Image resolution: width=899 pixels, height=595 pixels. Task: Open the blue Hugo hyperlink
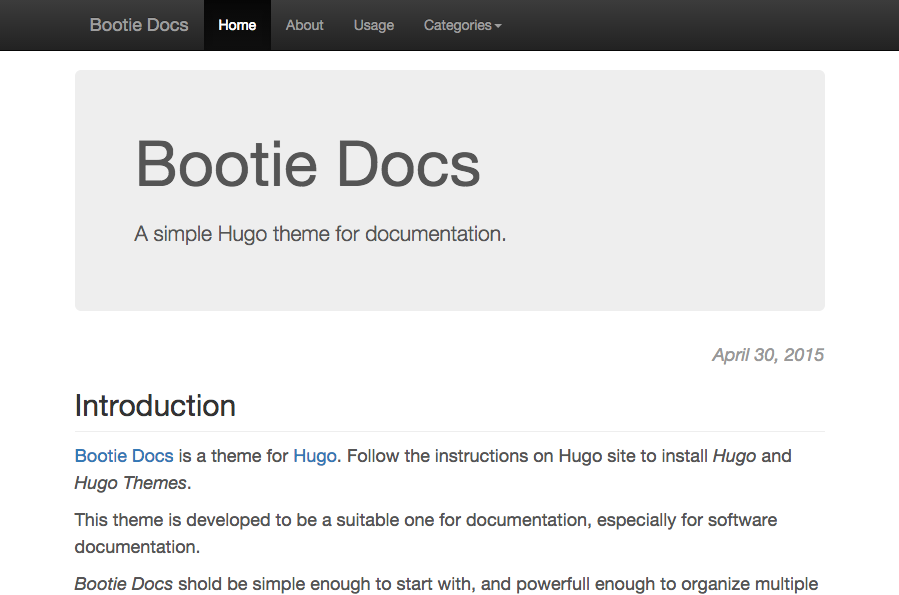pyautogui.click(x=315, y=456)
